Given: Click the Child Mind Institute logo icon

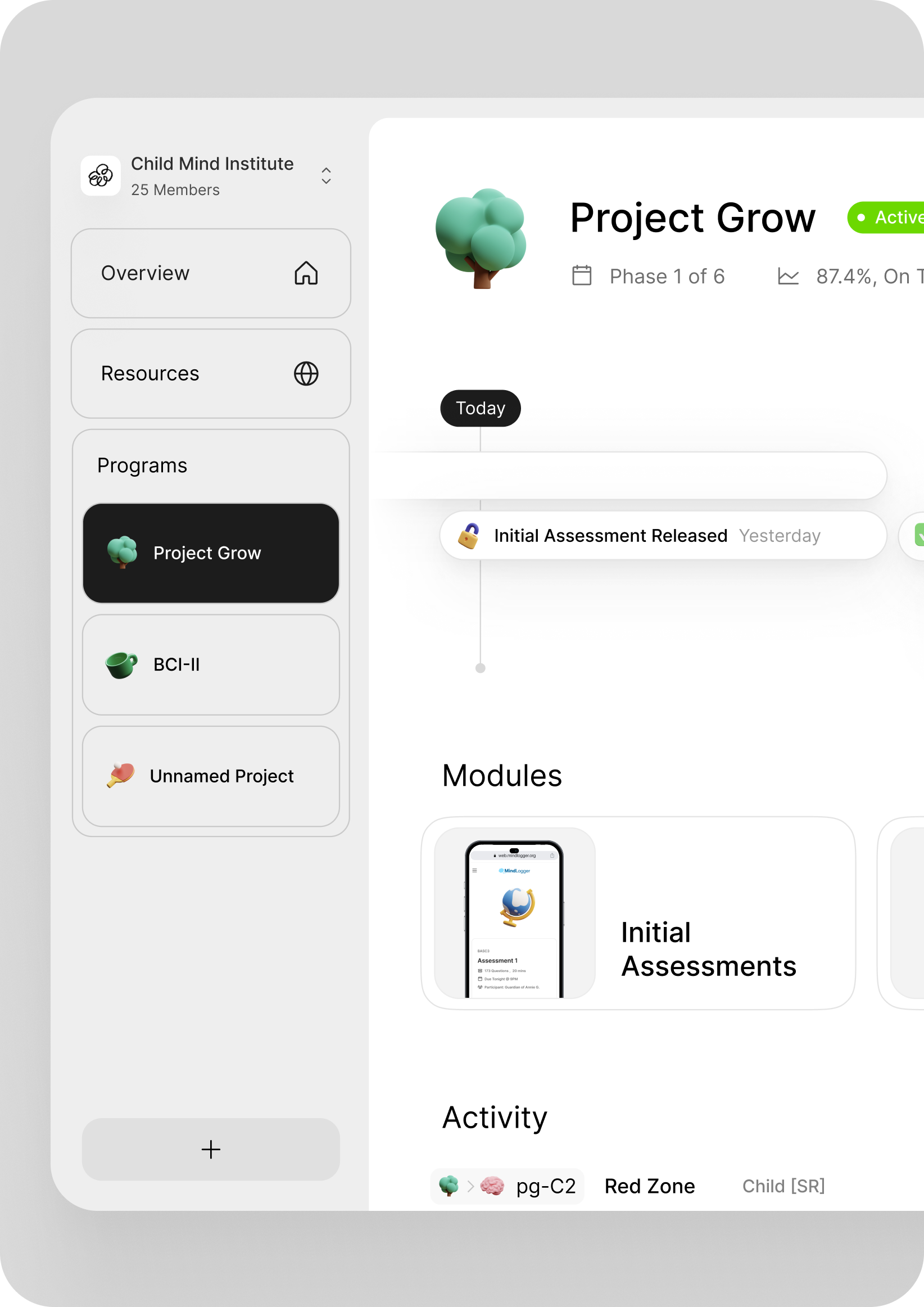Looking at the screenshot, I should [x=101, y=176].
